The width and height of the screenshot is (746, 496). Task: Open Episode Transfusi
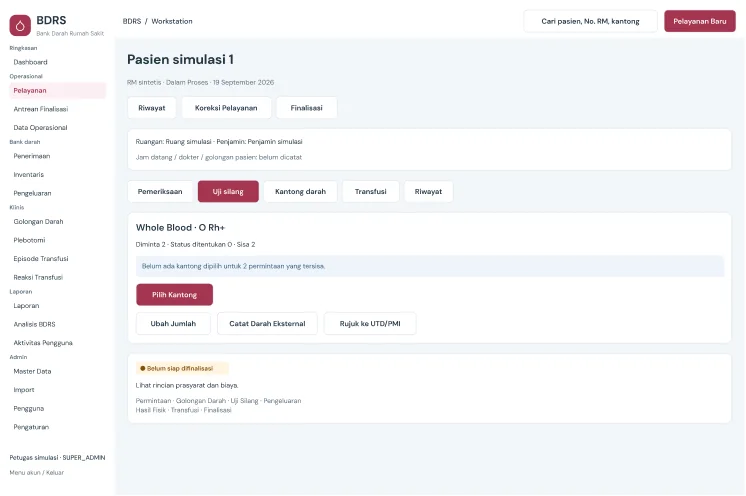[41, 259]
